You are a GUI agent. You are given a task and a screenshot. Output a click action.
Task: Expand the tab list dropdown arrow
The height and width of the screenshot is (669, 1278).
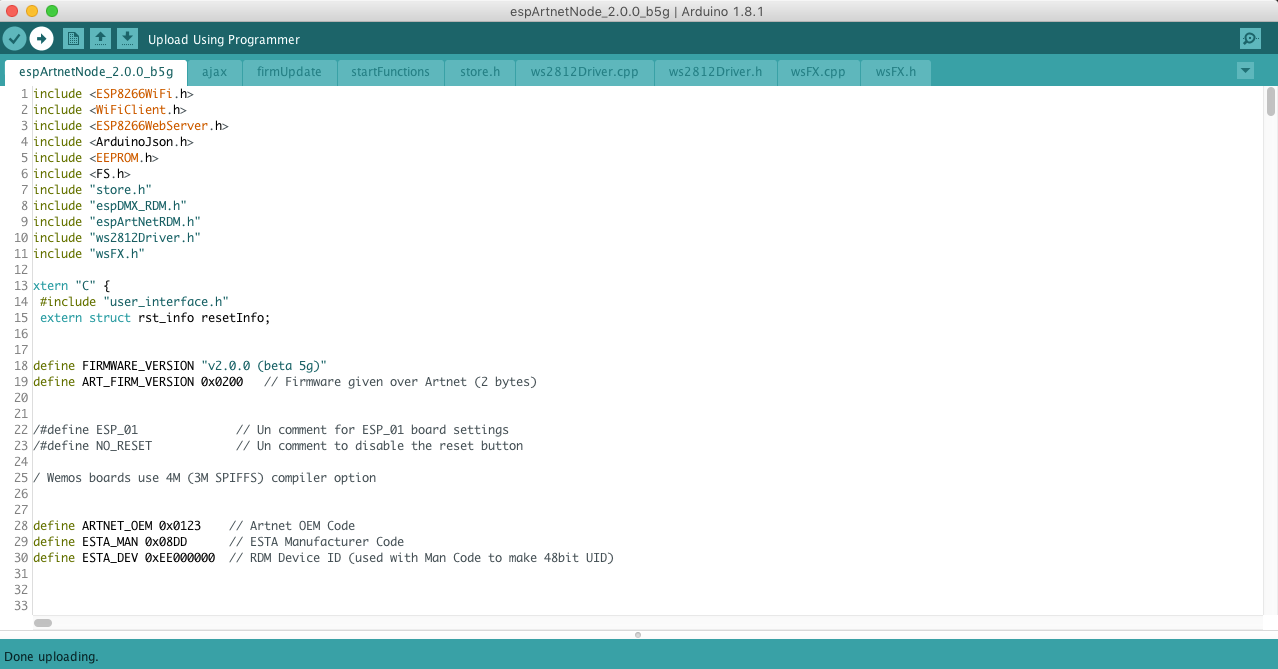1245,71
